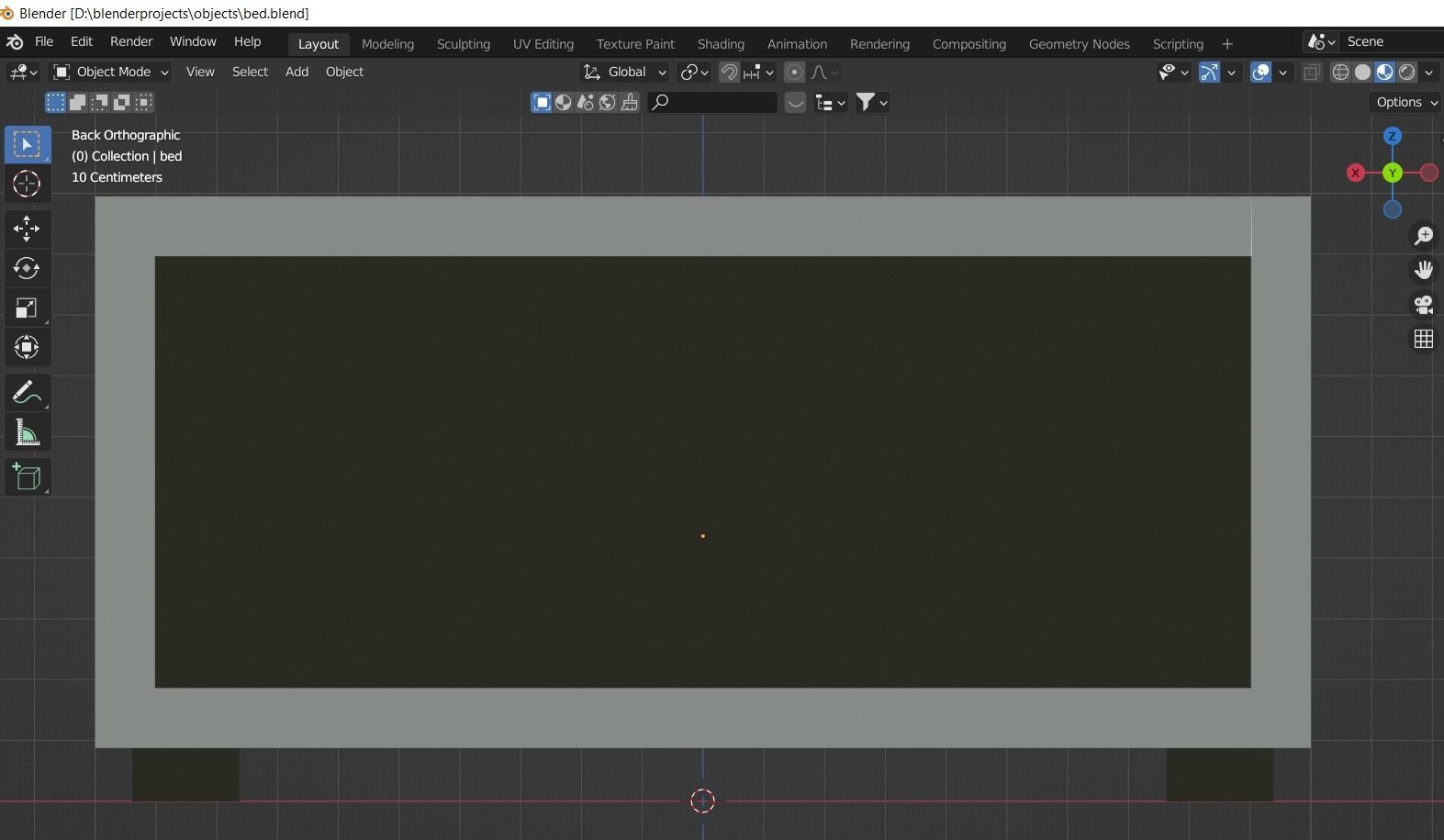1444x840 pixels.
Task: Click the object asset filter icon
Action: coord(542,102)
